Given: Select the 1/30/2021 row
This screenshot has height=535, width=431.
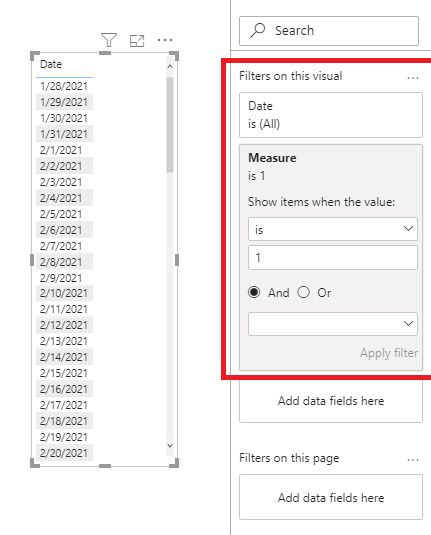Looking at the screenshot, I should coord(64,118).
